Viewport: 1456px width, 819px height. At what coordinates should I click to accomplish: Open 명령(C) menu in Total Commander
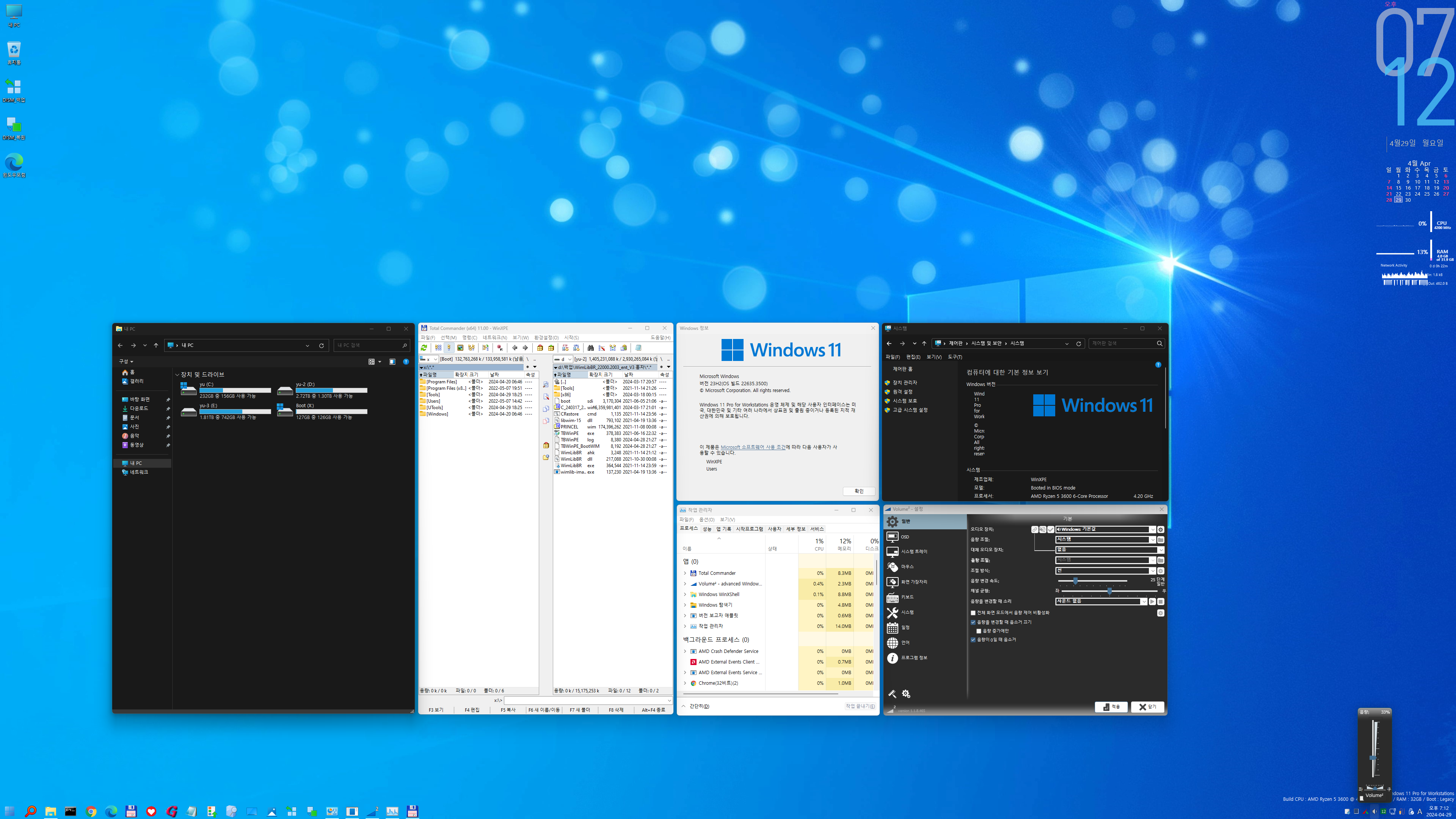[470, 337]
